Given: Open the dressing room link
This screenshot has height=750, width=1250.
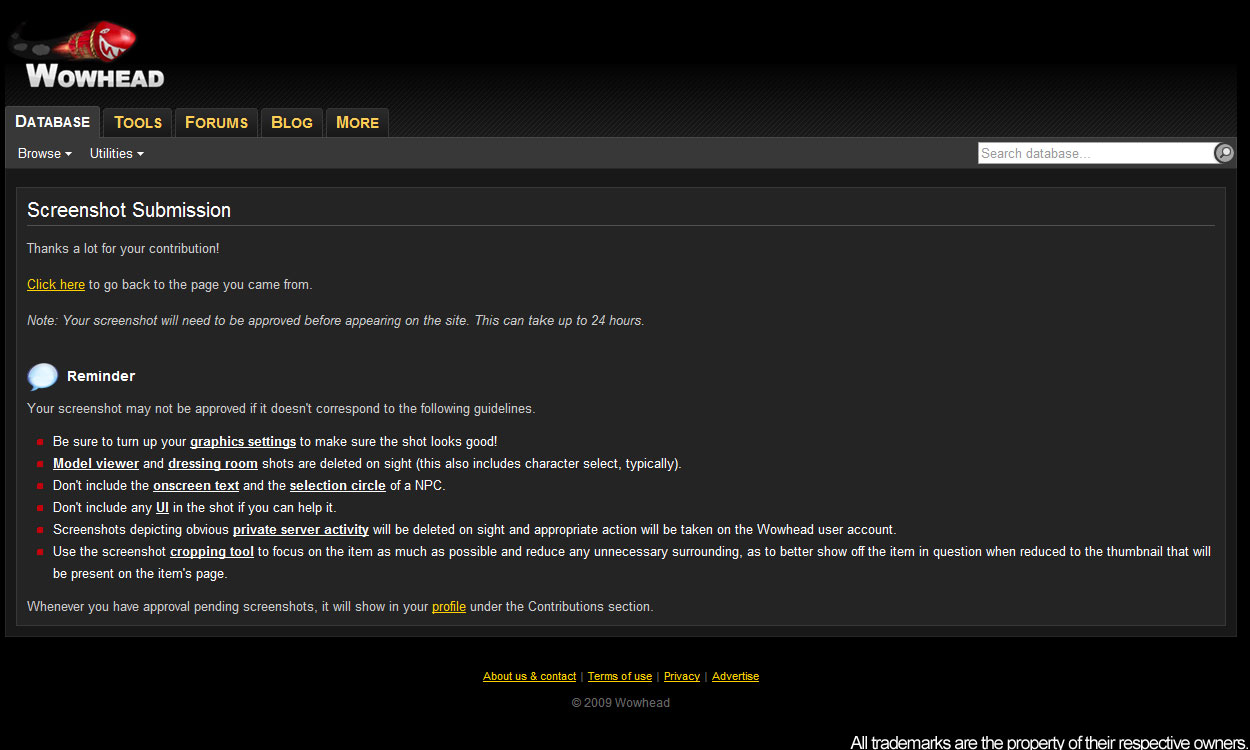Looking at the screenshot, I should tap(213, 463).
